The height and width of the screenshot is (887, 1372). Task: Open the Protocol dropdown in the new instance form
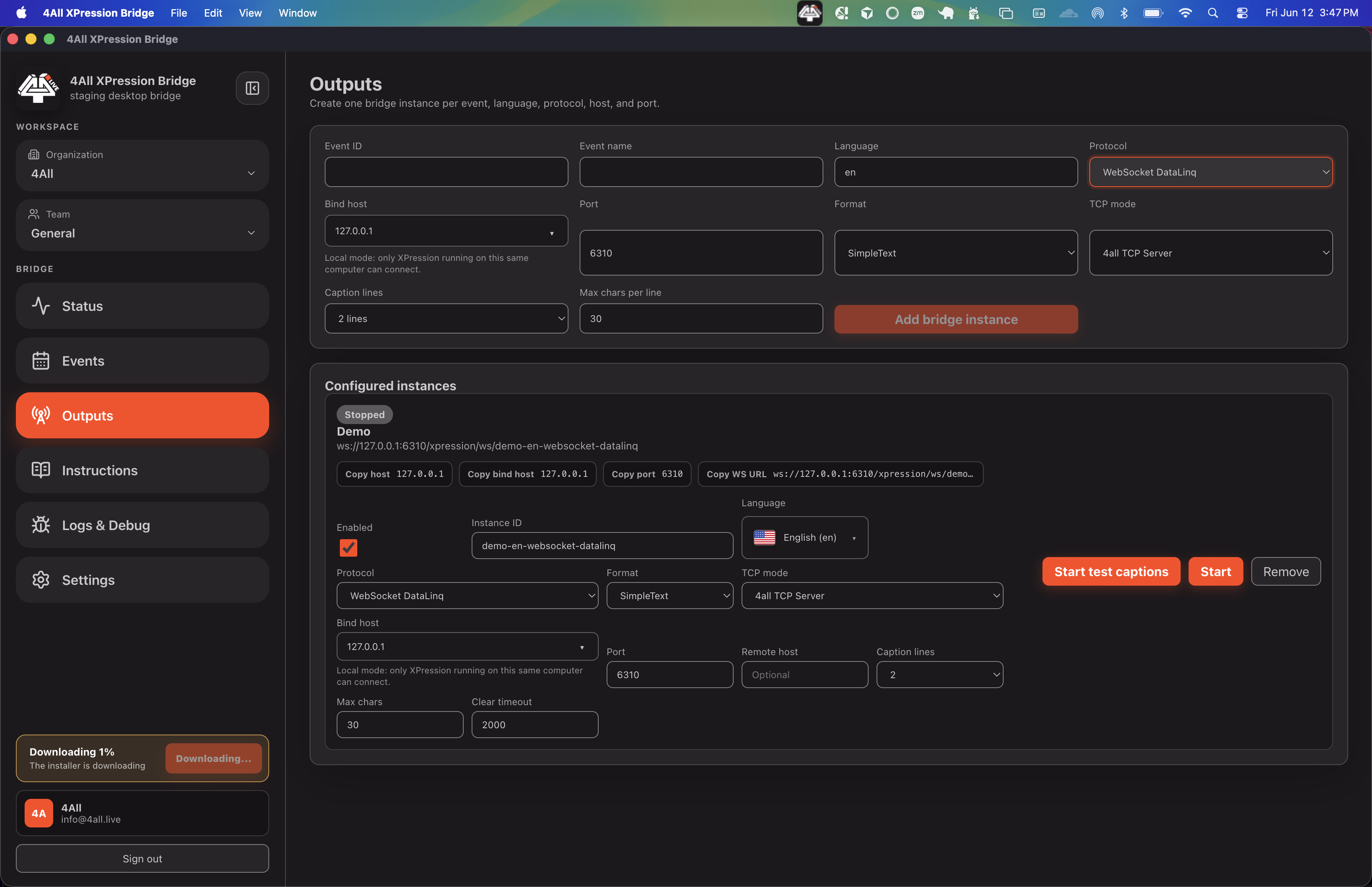coord(1211,172)
